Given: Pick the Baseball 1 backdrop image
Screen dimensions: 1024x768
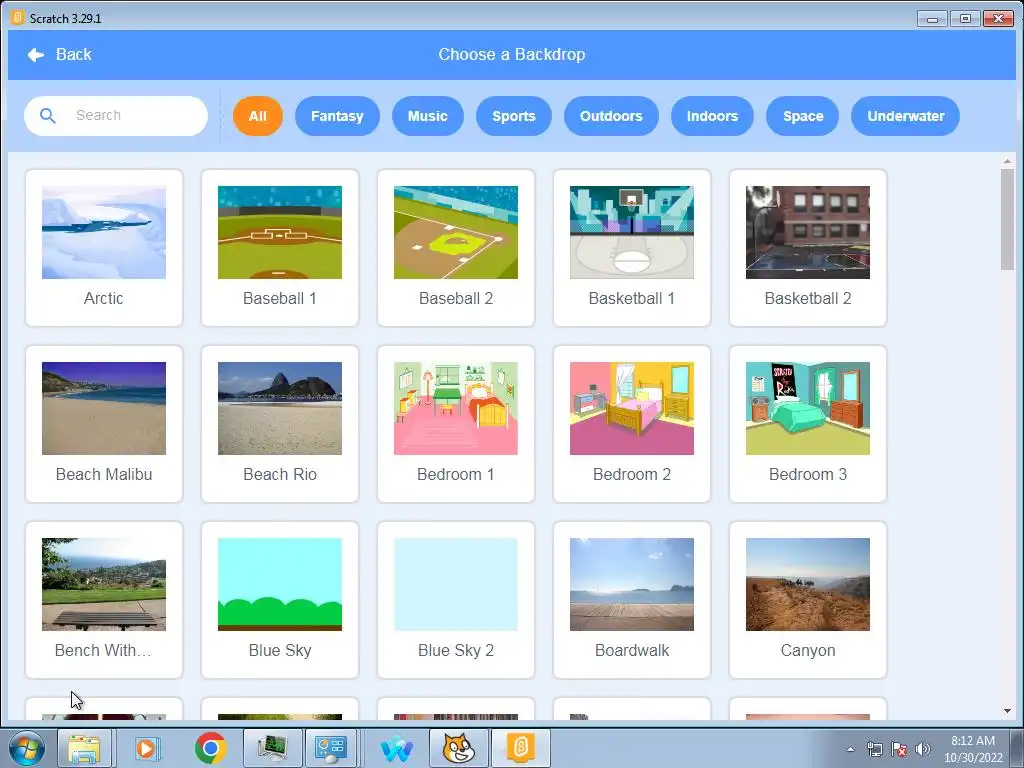Looking at the screenshot, I should [280, 232].
